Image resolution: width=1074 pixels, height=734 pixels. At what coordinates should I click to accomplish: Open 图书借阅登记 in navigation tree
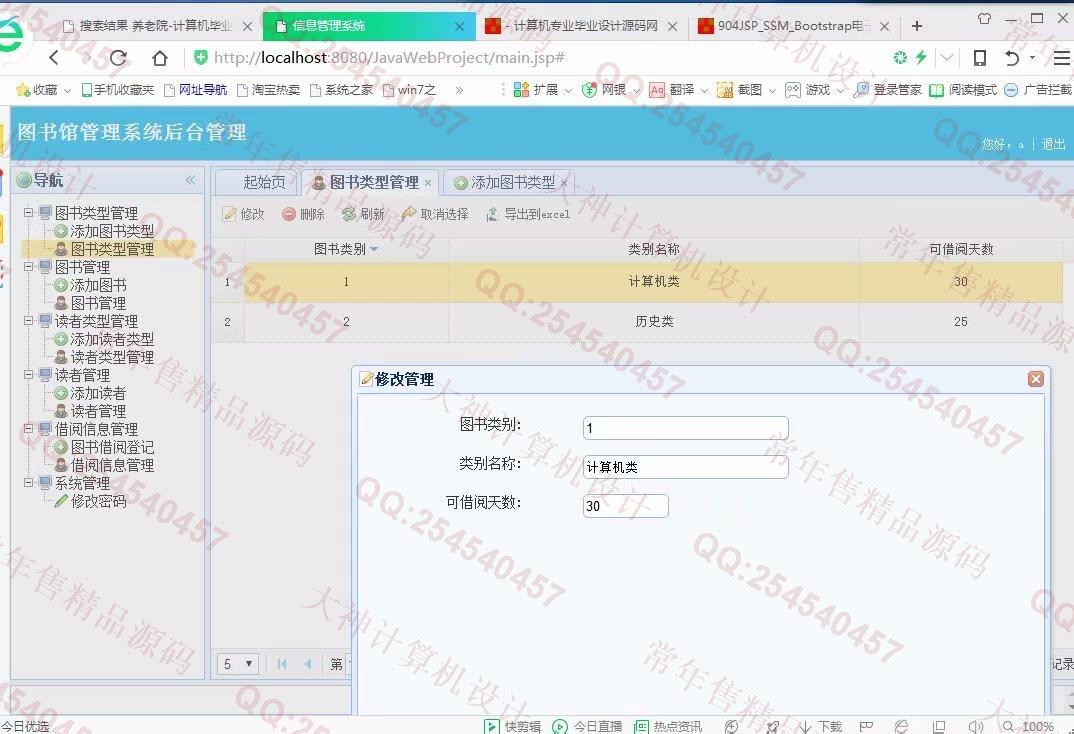pos(112,447)
